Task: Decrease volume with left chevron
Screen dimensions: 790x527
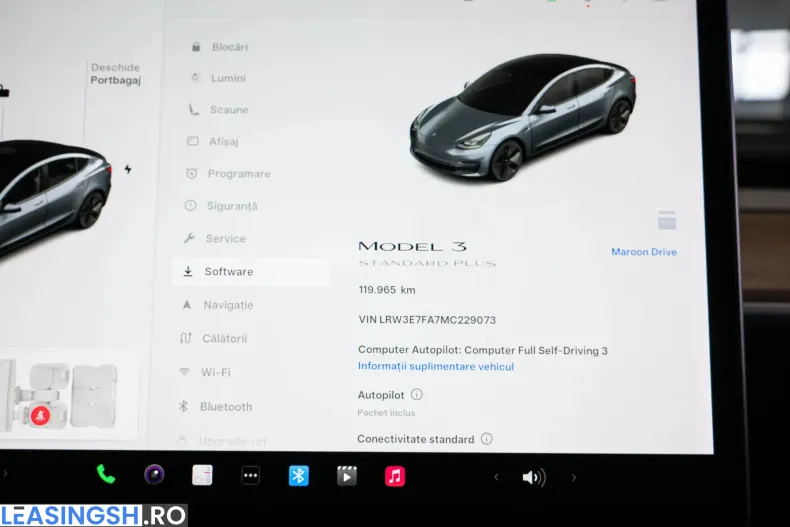Action: tap(496, 477)
